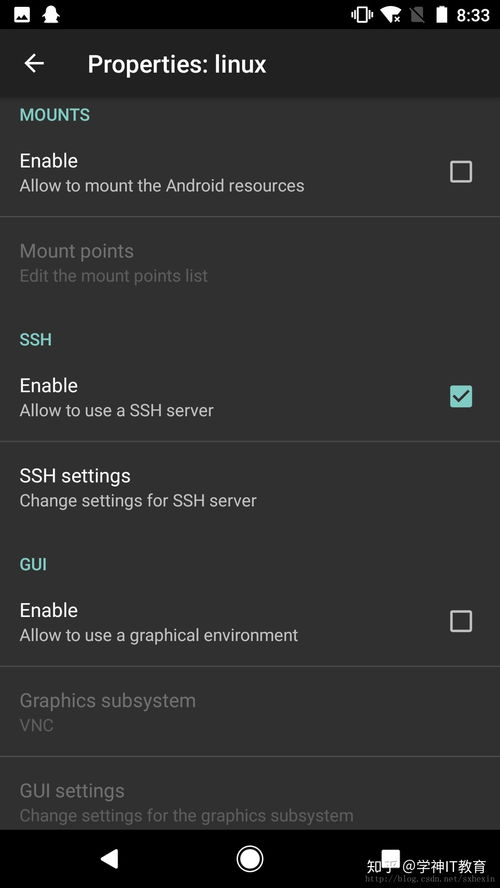Check the GUI Enable checkbox
Viewport: 500px width, 888px height.
(x=461, y=621)
